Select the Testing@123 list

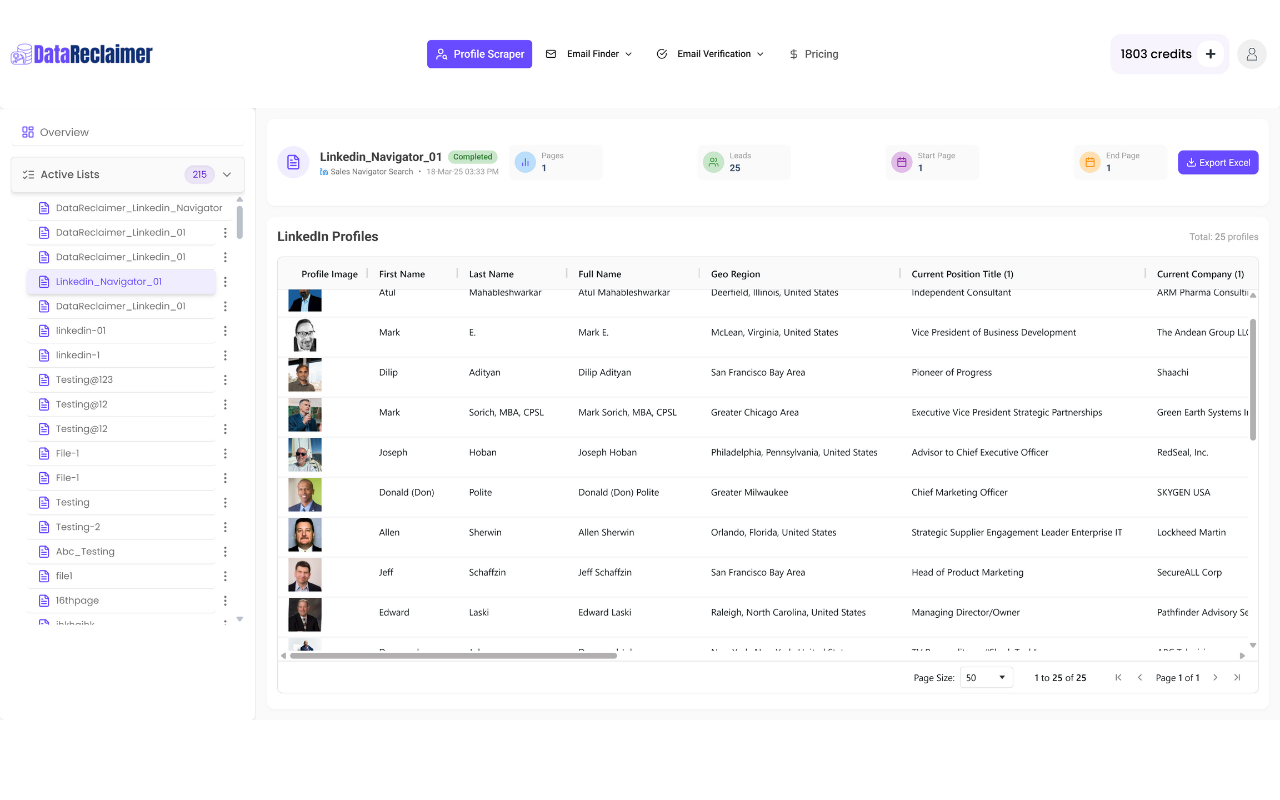point(121,380)
